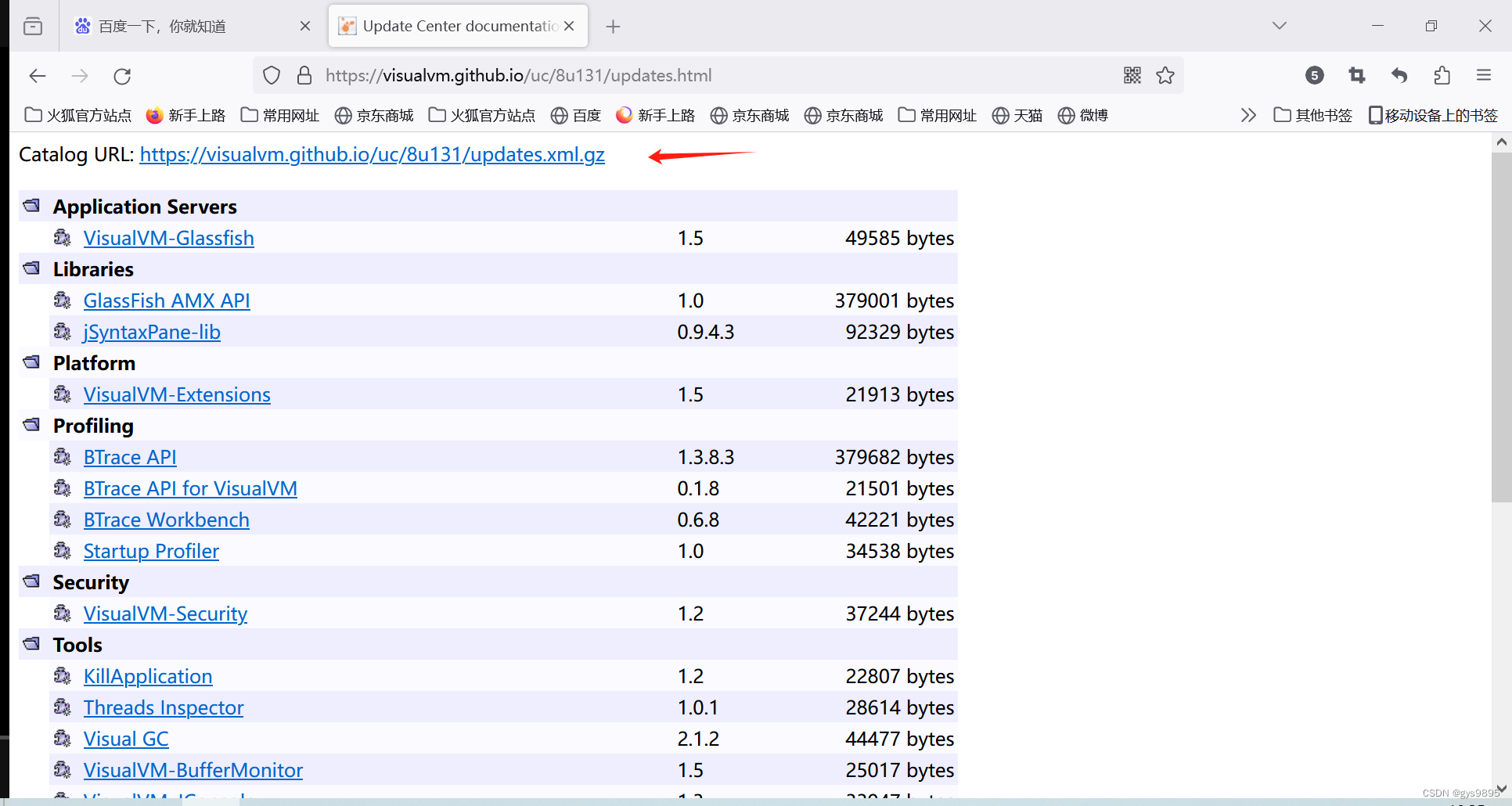Viewport: 1512px width, 806px height.
Task: Select the Update Center documentation tab
Action: [x=459, y=26]
